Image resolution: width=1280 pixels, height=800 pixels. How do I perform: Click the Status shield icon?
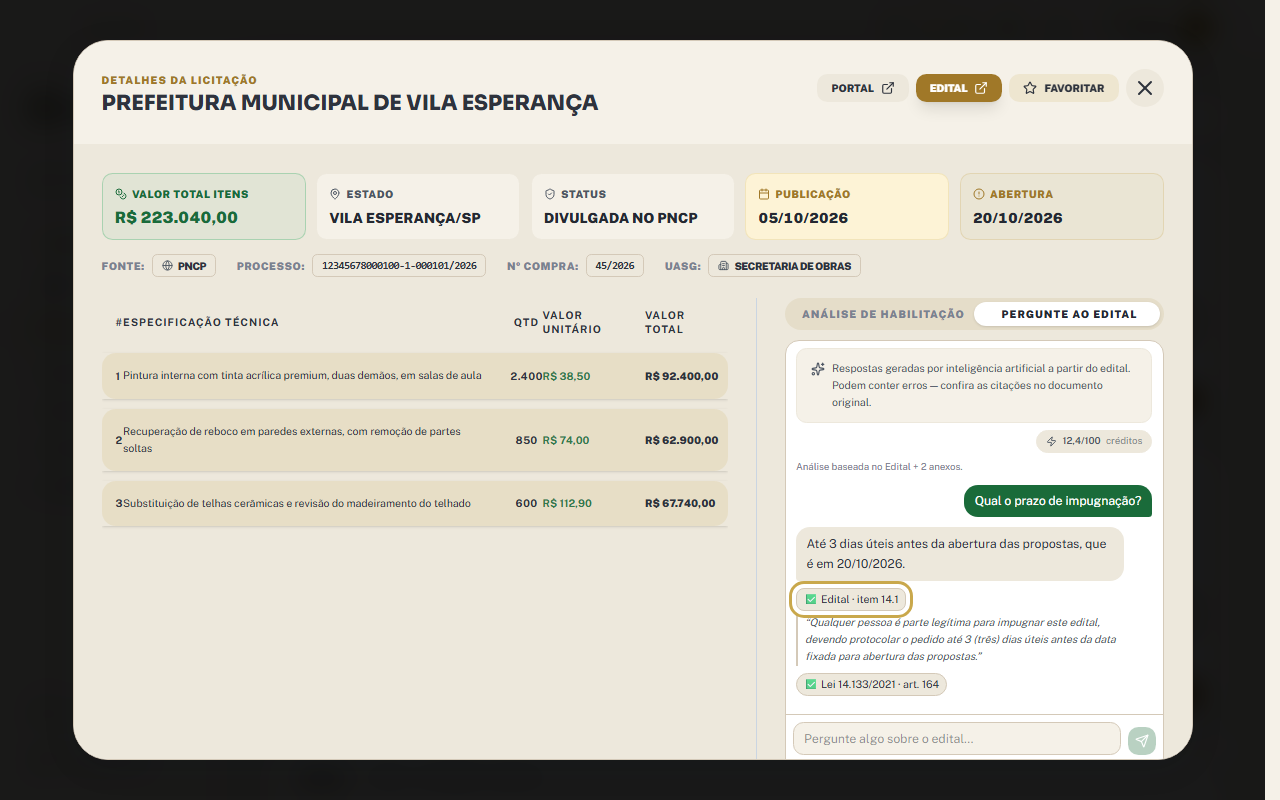(x=550, y=194)
